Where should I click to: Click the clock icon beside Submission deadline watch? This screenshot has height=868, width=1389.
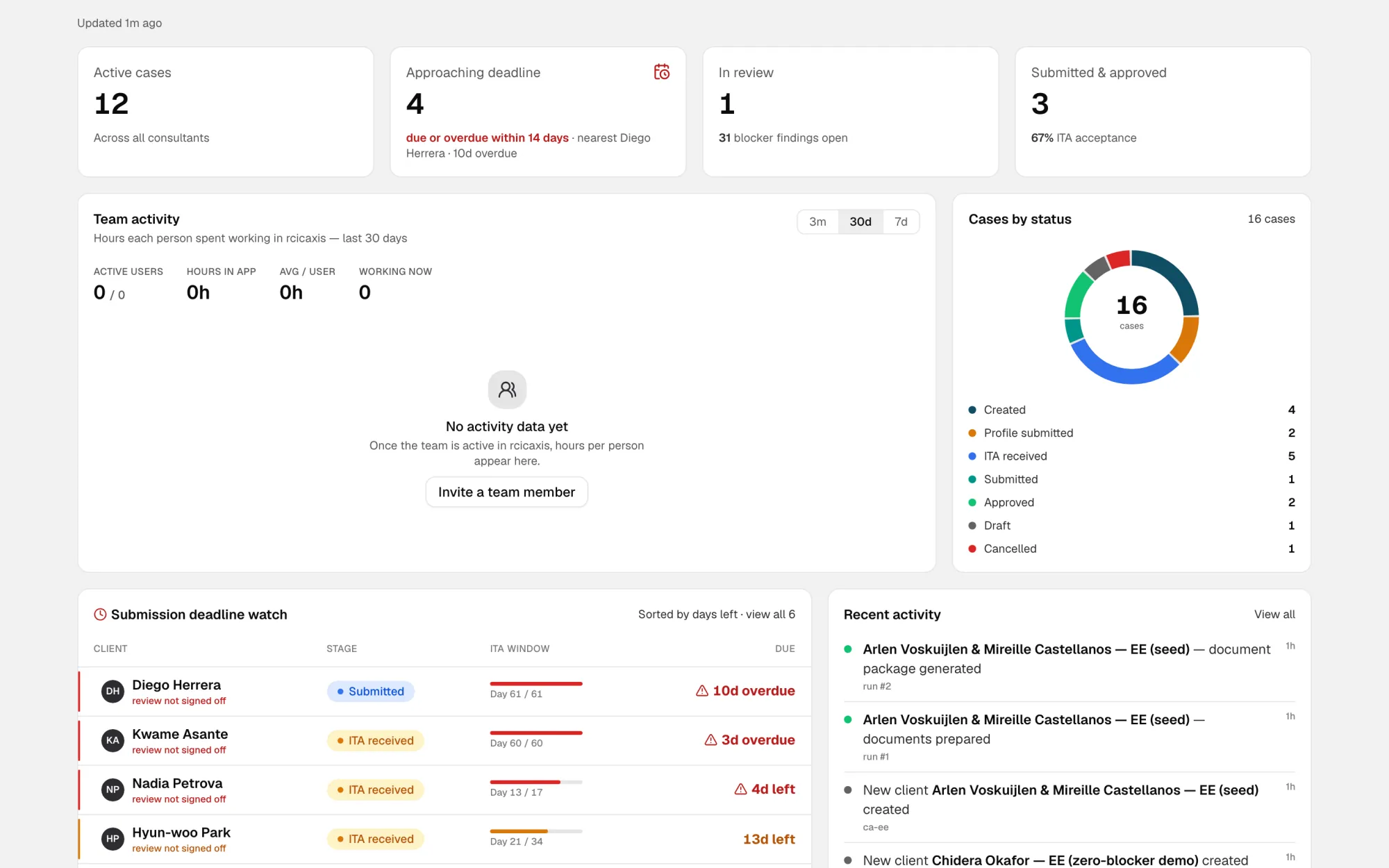100,615
